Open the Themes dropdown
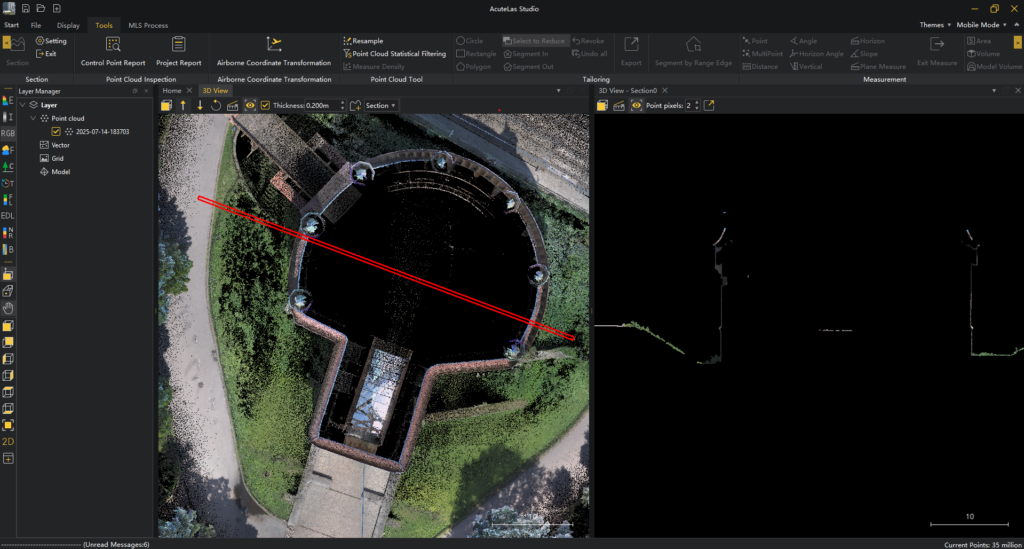 click(933, 25)
